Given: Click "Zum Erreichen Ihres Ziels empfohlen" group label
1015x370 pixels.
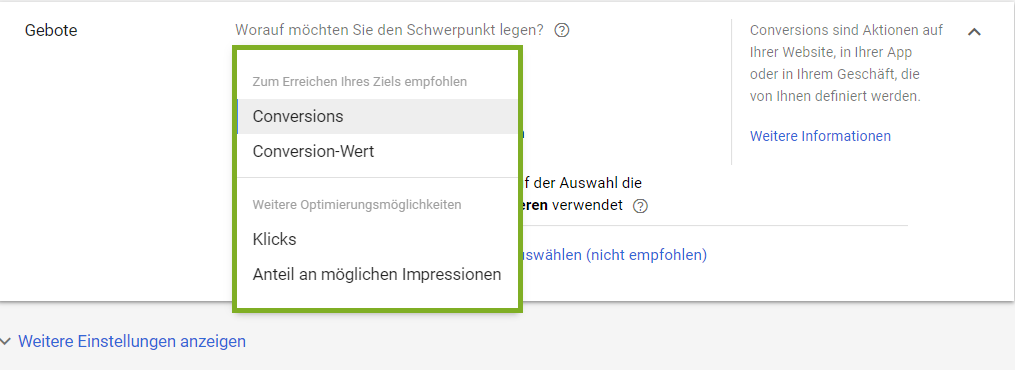Looking at the screenshot, I should click(x=360, y=82).
